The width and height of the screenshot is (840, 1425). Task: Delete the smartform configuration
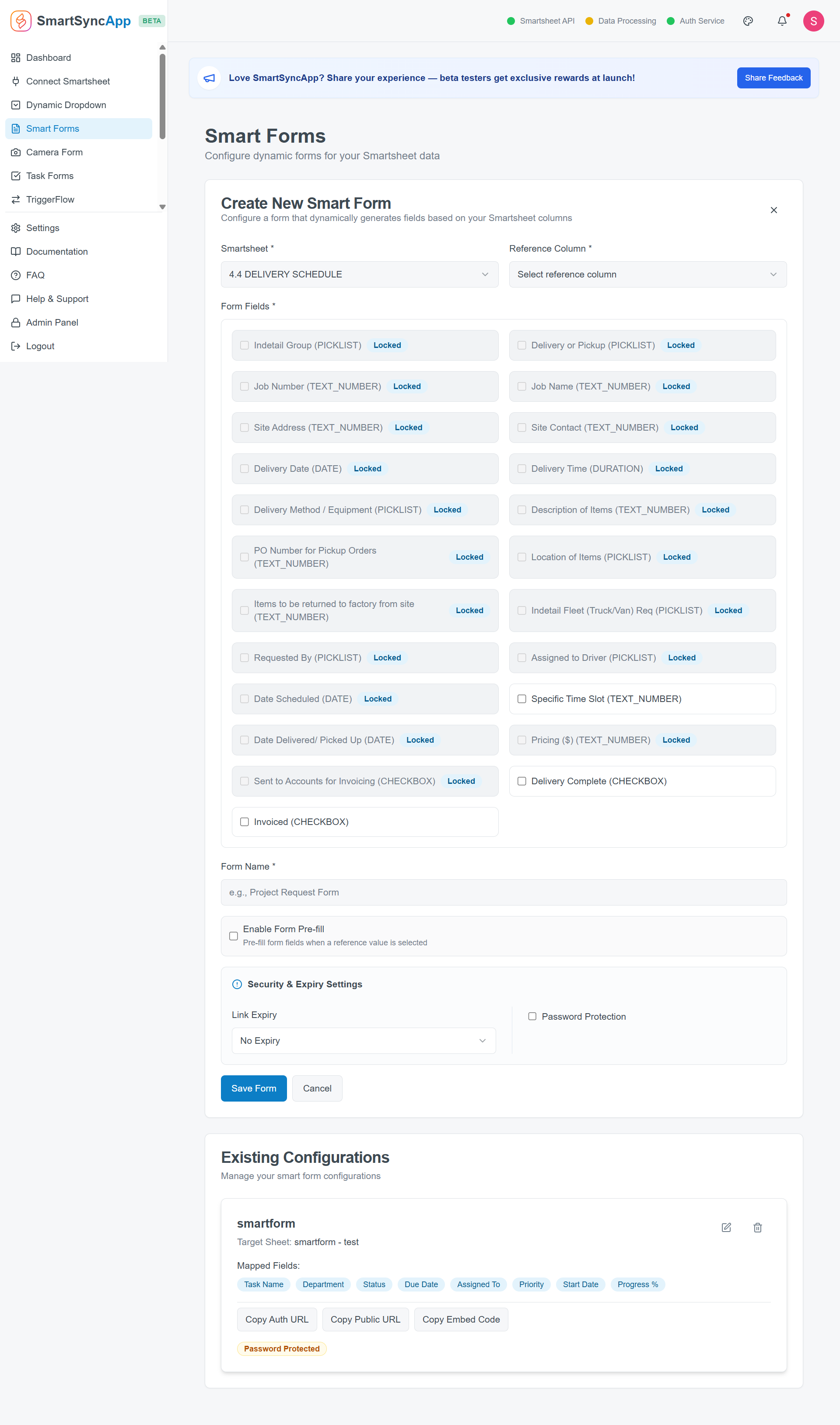tap(757, 1228)
